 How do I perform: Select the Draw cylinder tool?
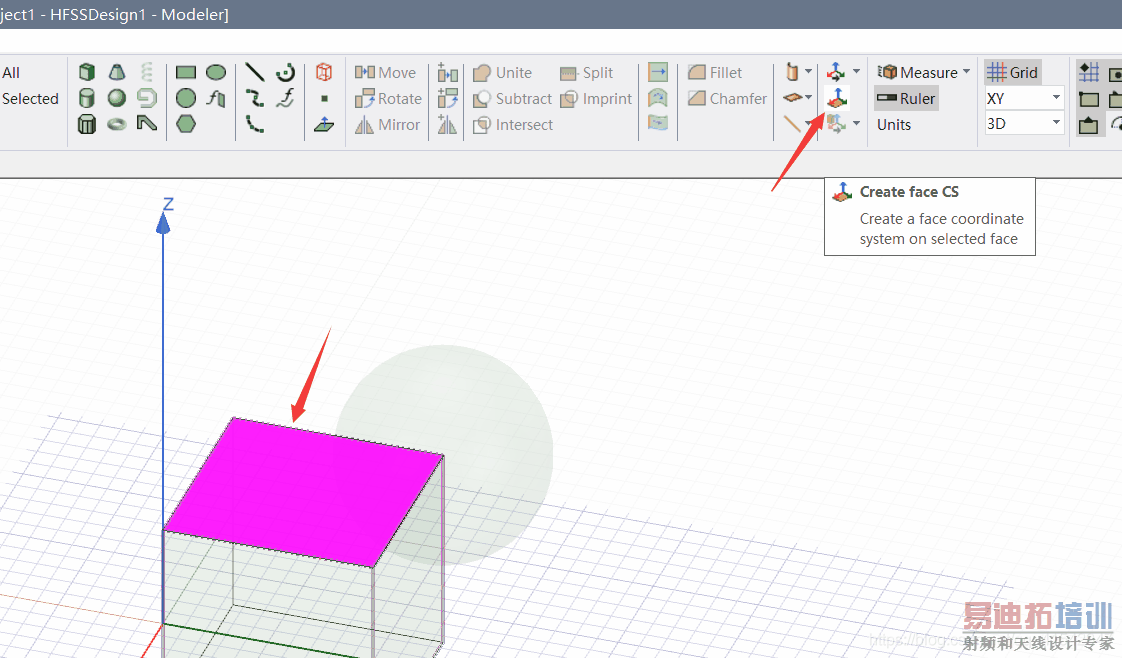pyautogui.click(x=87, y=98)
